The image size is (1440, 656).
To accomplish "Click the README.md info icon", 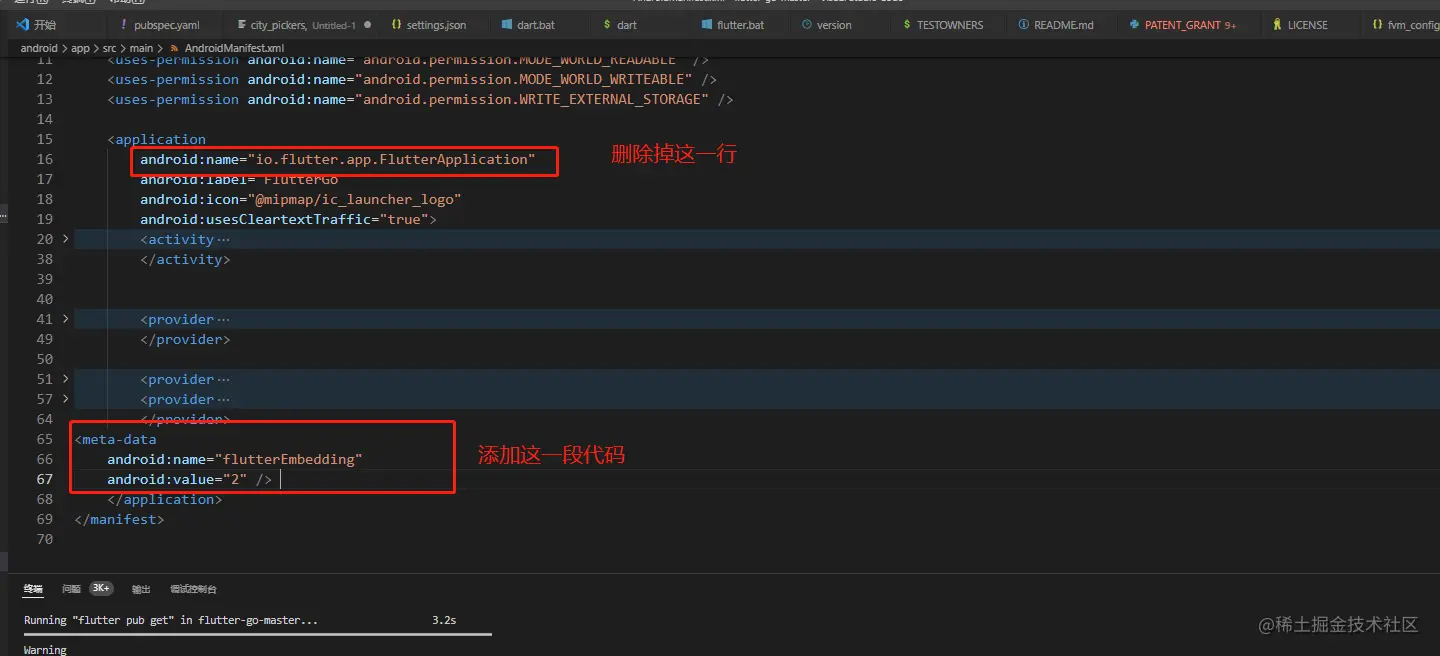I will [x=1024, y=25].
